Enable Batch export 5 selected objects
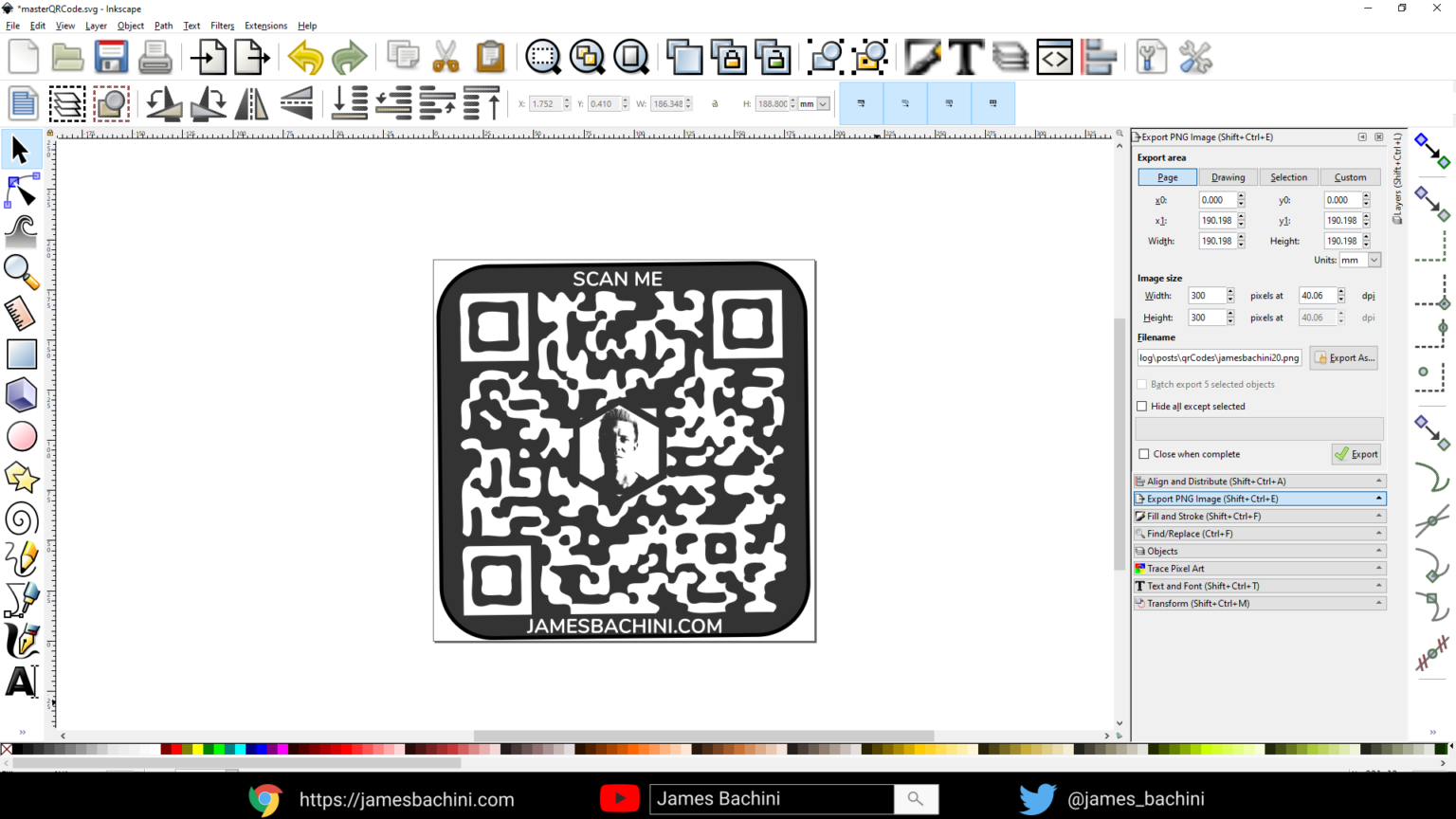 point(1142,384)
